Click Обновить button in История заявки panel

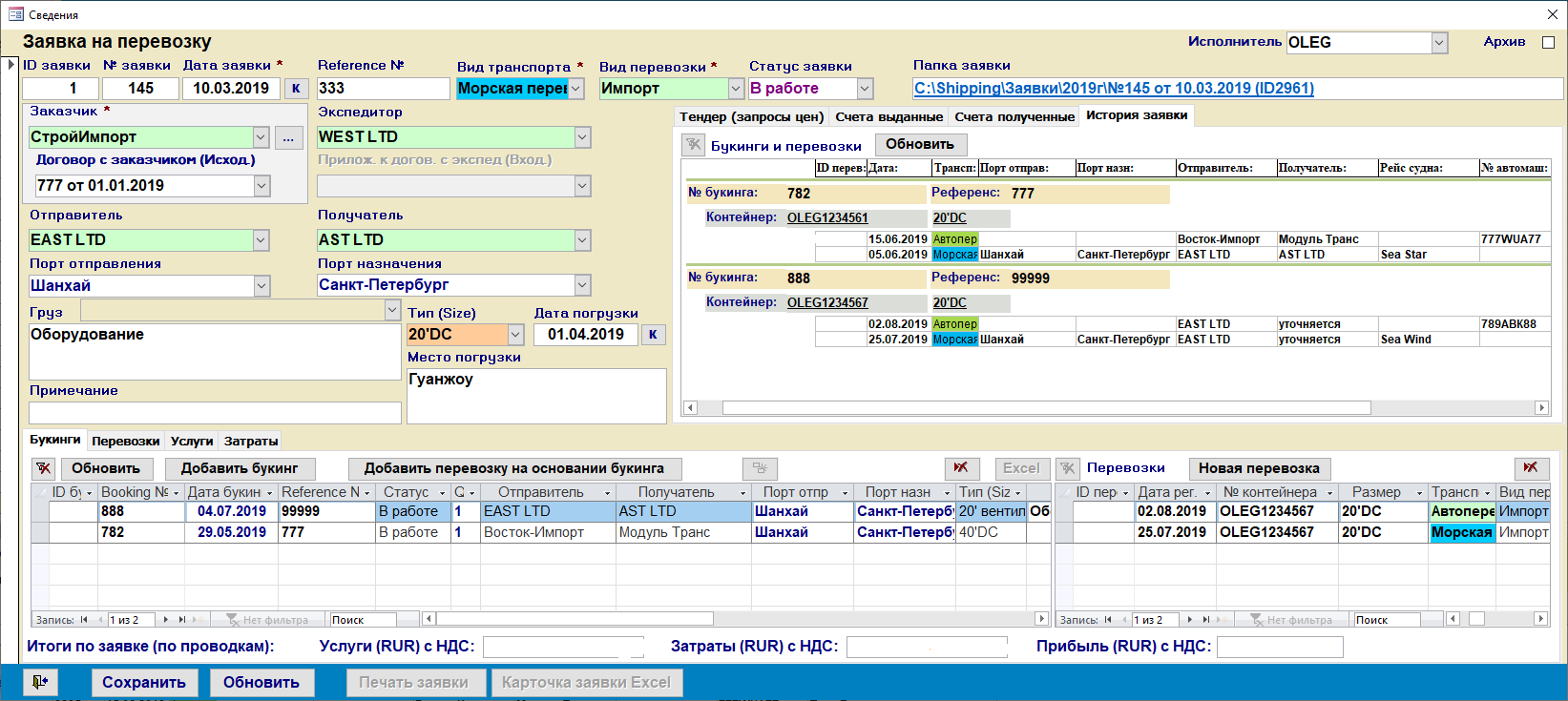pyautogui.click(x=919, y=144)
